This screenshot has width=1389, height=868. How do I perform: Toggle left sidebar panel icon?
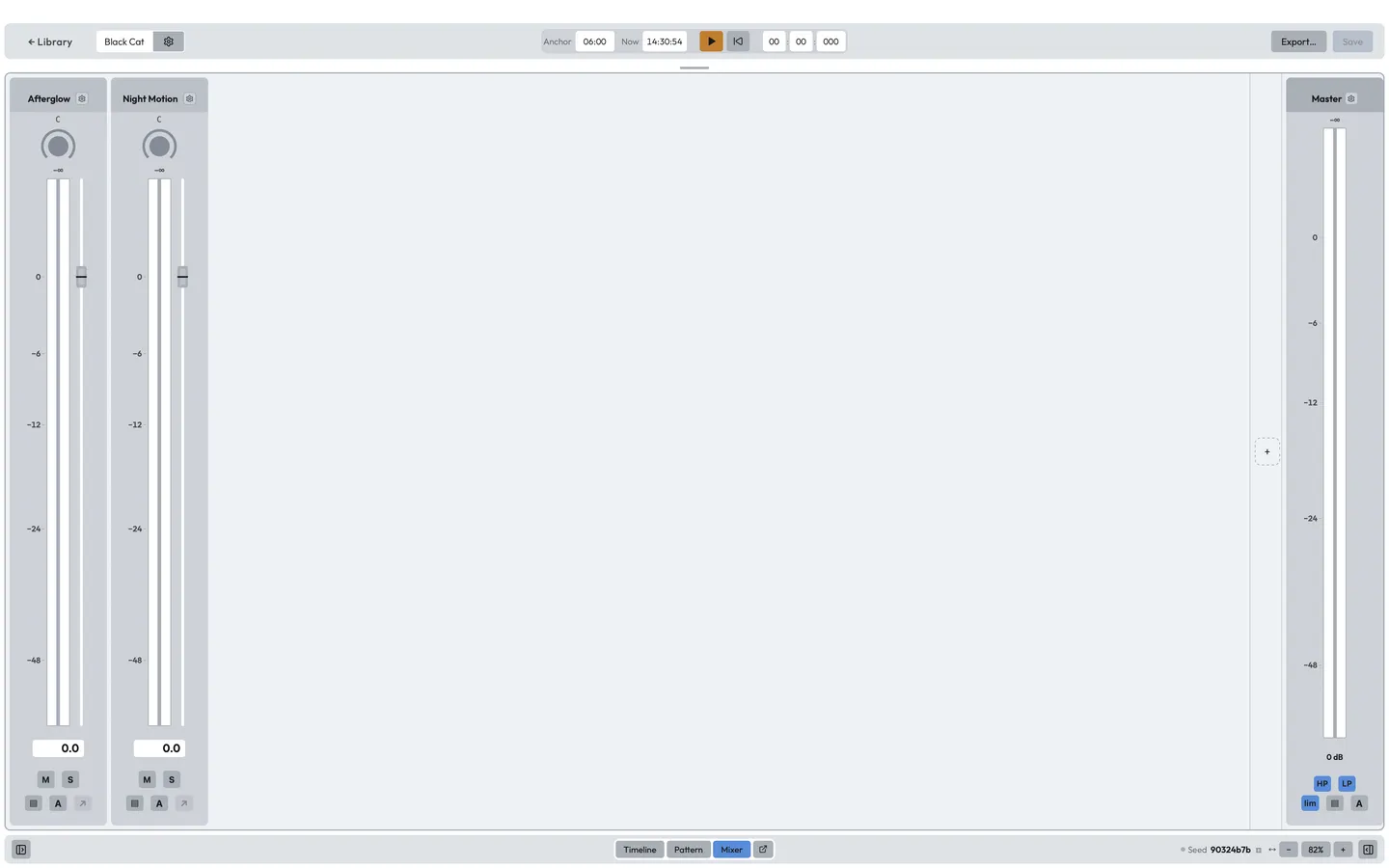coord(21,850)
